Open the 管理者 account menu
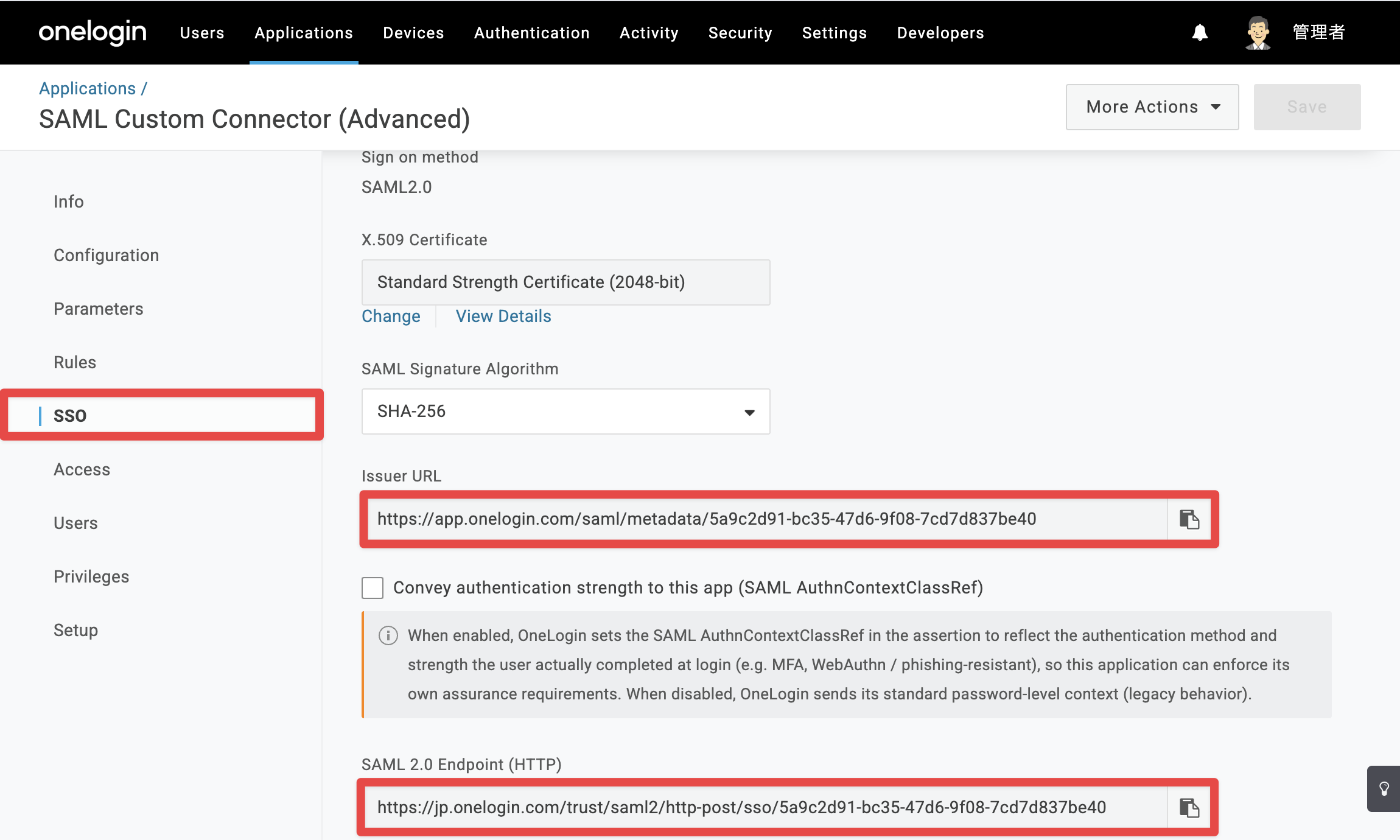This screenshot has height=840, width=1400. coord(1318,32)
